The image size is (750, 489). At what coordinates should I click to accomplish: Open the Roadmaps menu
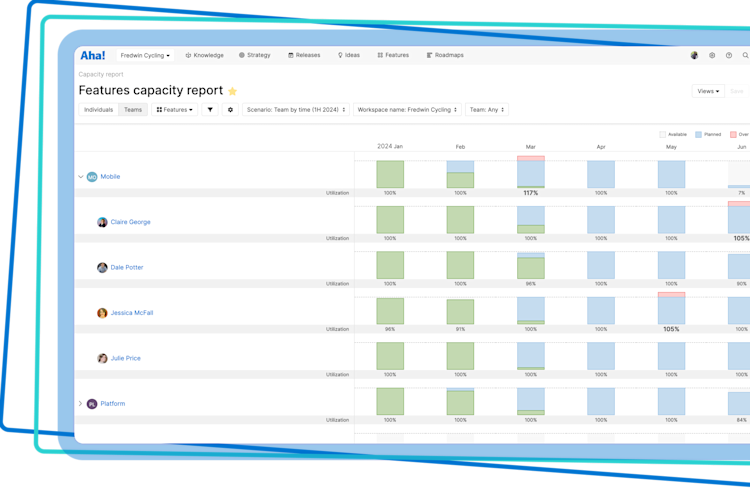[445, 56]
